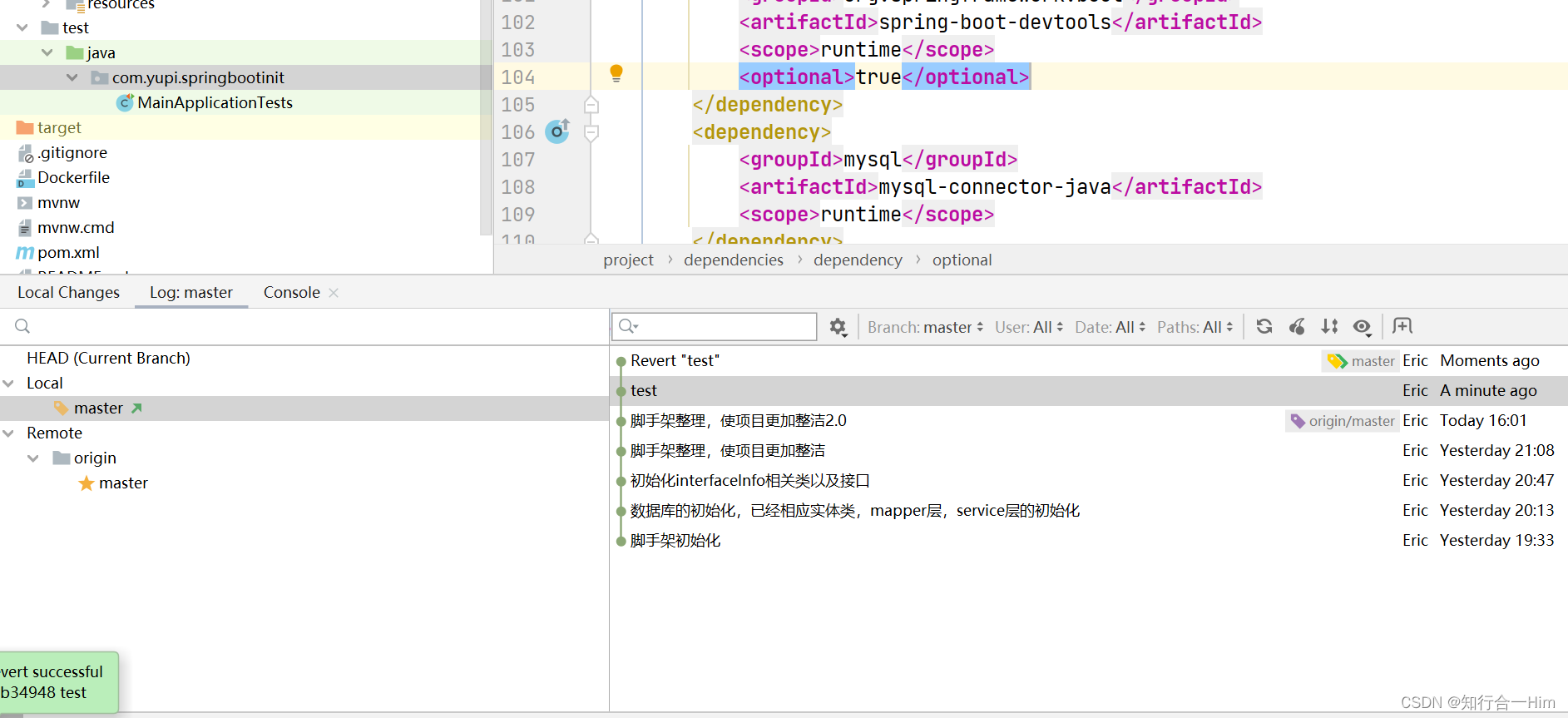The image size is (1568, 718).
Task: Open the User: All filter
Action: (x=1029, y=327)
